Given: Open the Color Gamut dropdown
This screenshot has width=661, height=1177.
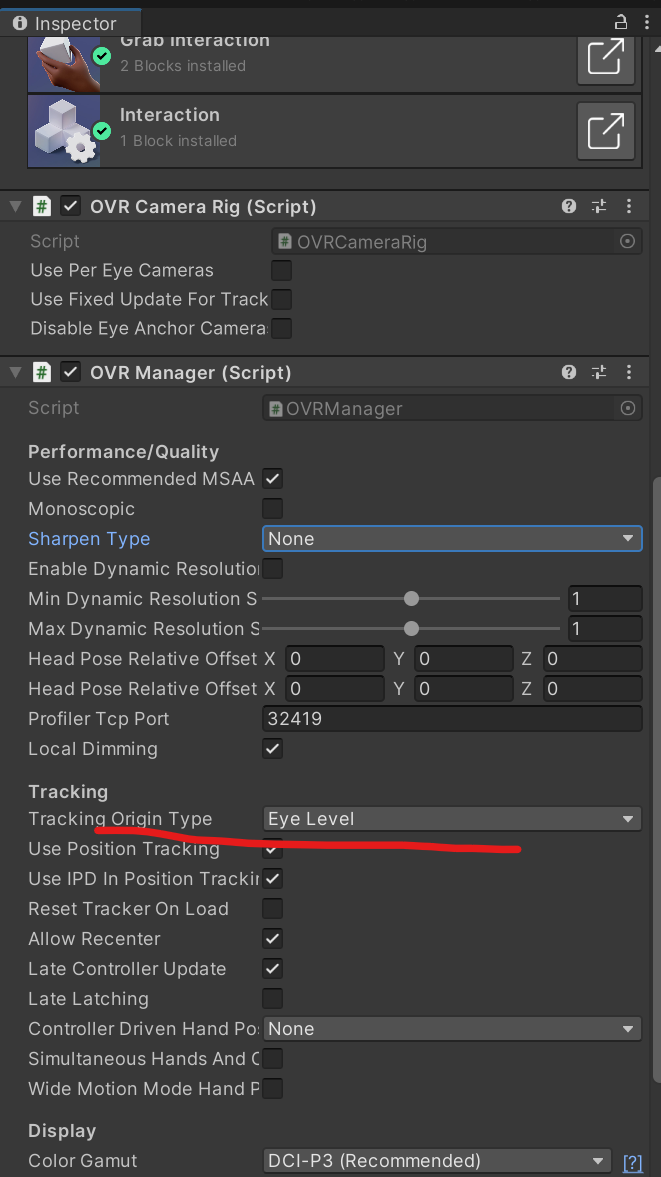Looking at the screenshot, I should pos(437,1160).
